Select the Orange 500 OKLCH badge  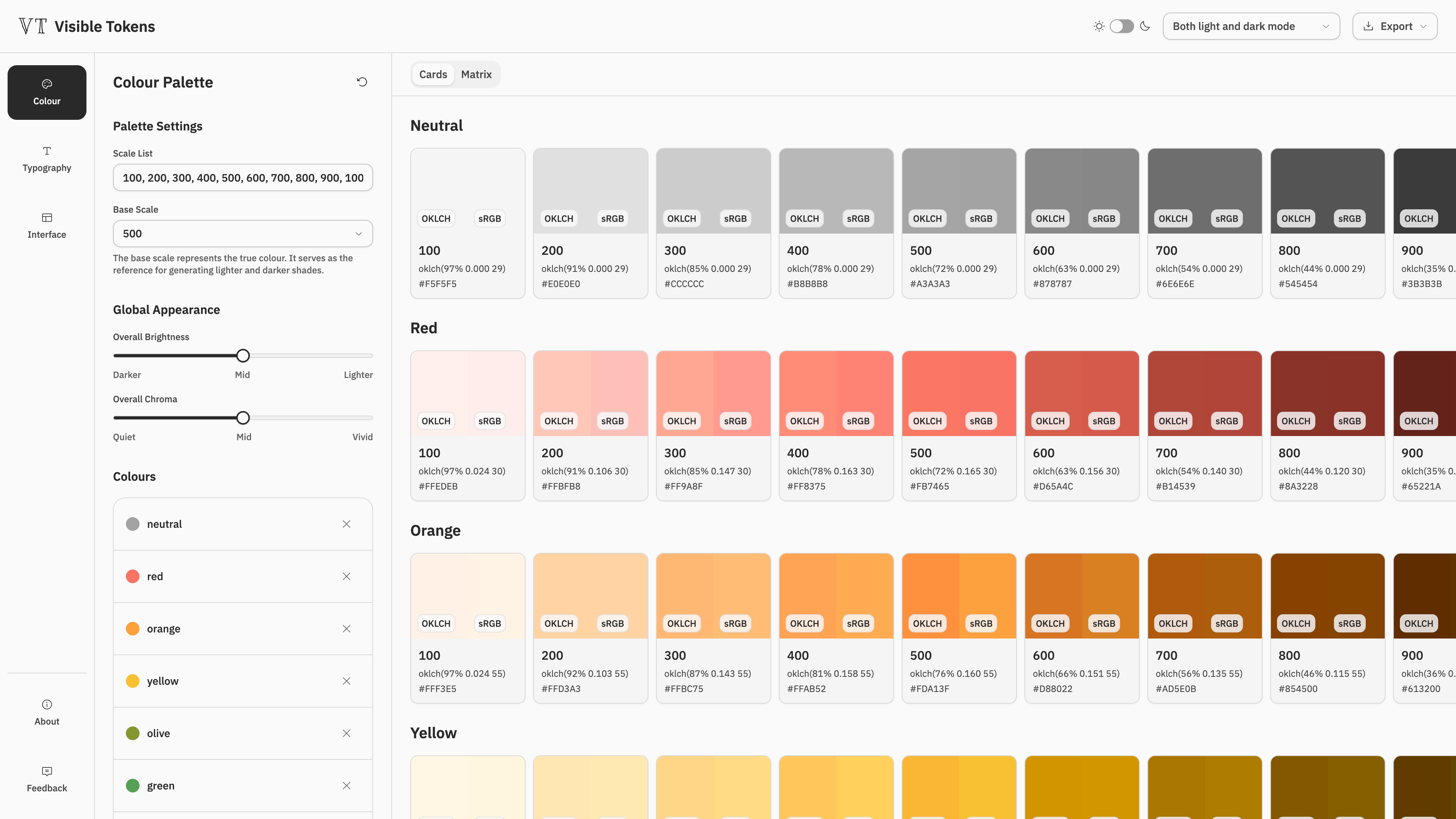[x=927, y=623]
